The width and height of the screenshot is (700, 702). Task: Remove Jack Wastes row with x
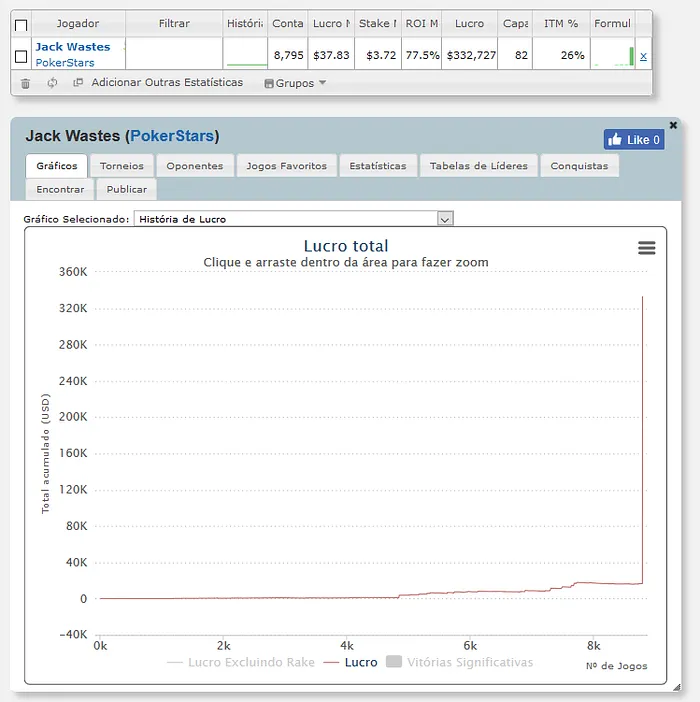click(x=643, y=56)
